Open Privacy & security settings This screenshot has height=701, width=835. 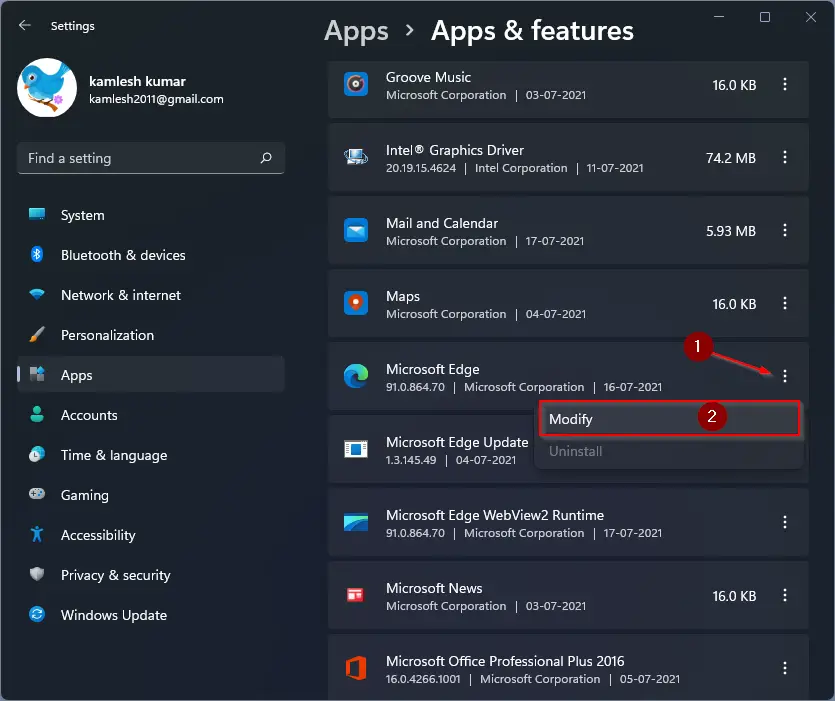[x=151, y=574]
